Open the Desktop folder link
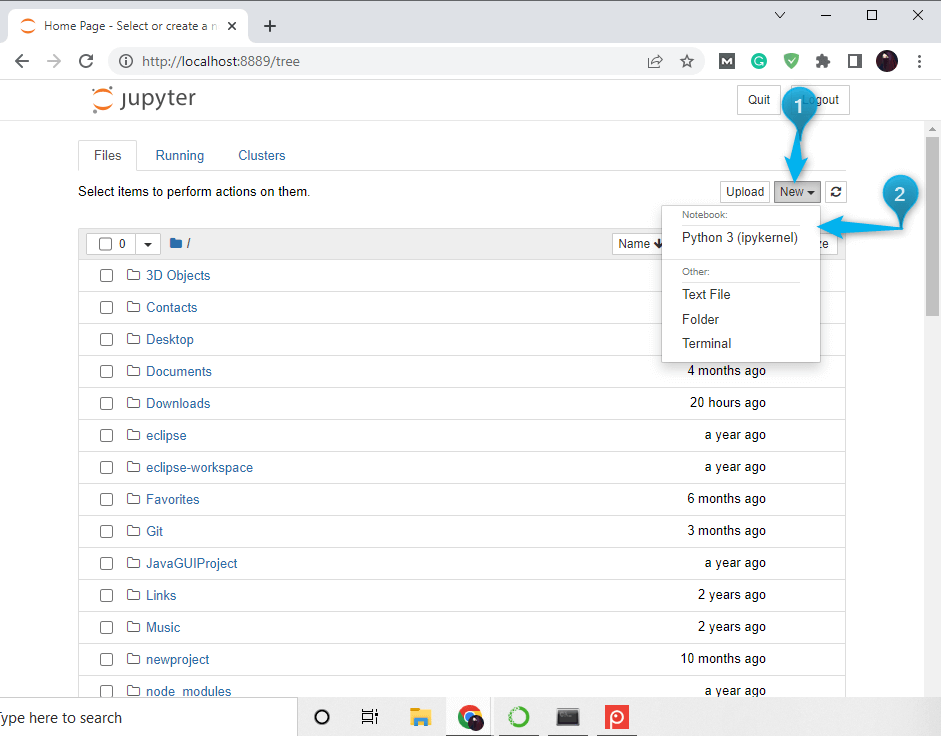 click(x=170, y=339)
